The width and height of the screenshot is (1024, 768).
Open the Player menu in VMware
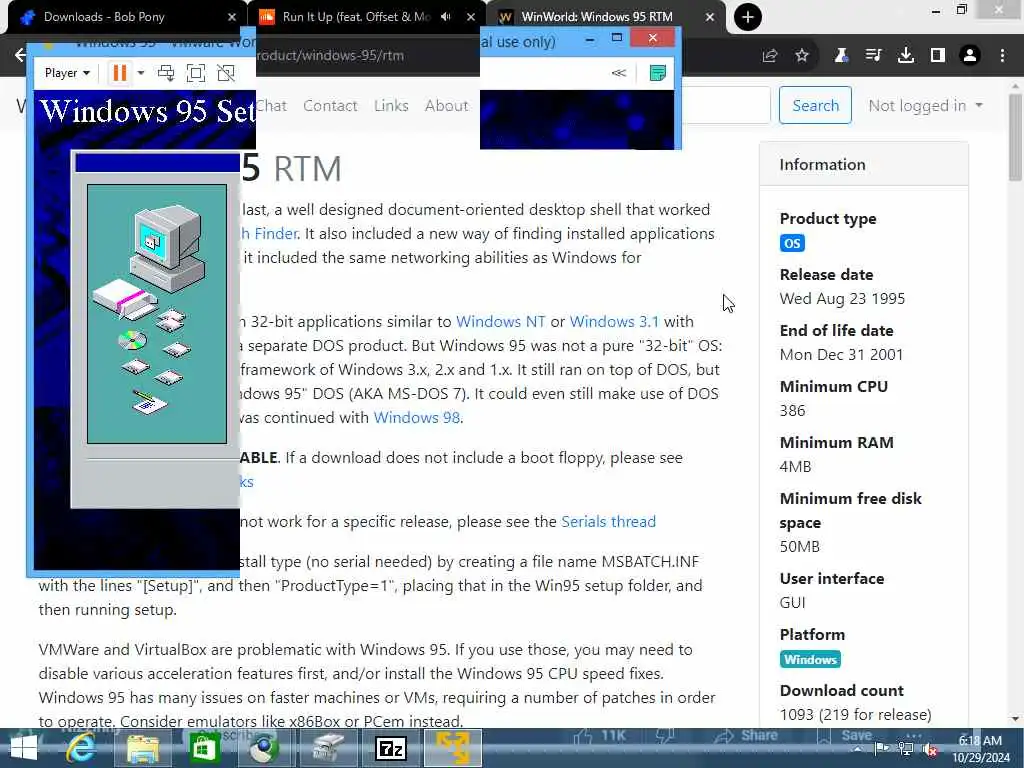pyautogui.click(x=67, y=73)
